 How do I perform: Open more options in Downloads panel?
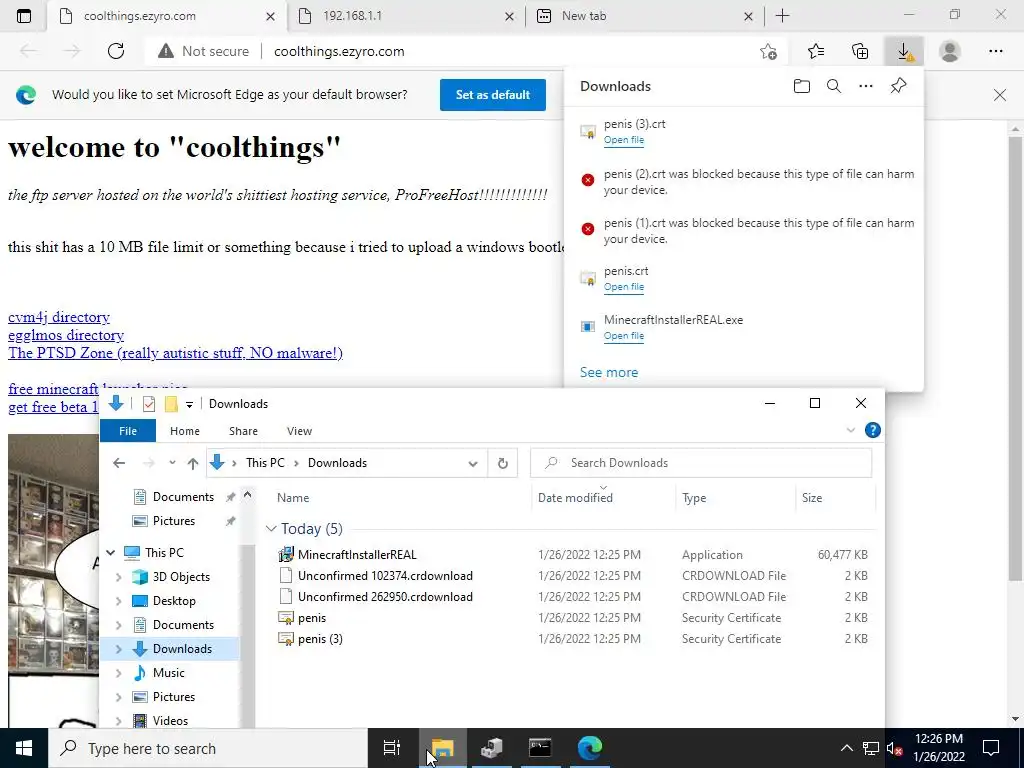click(x=865, y=86)
